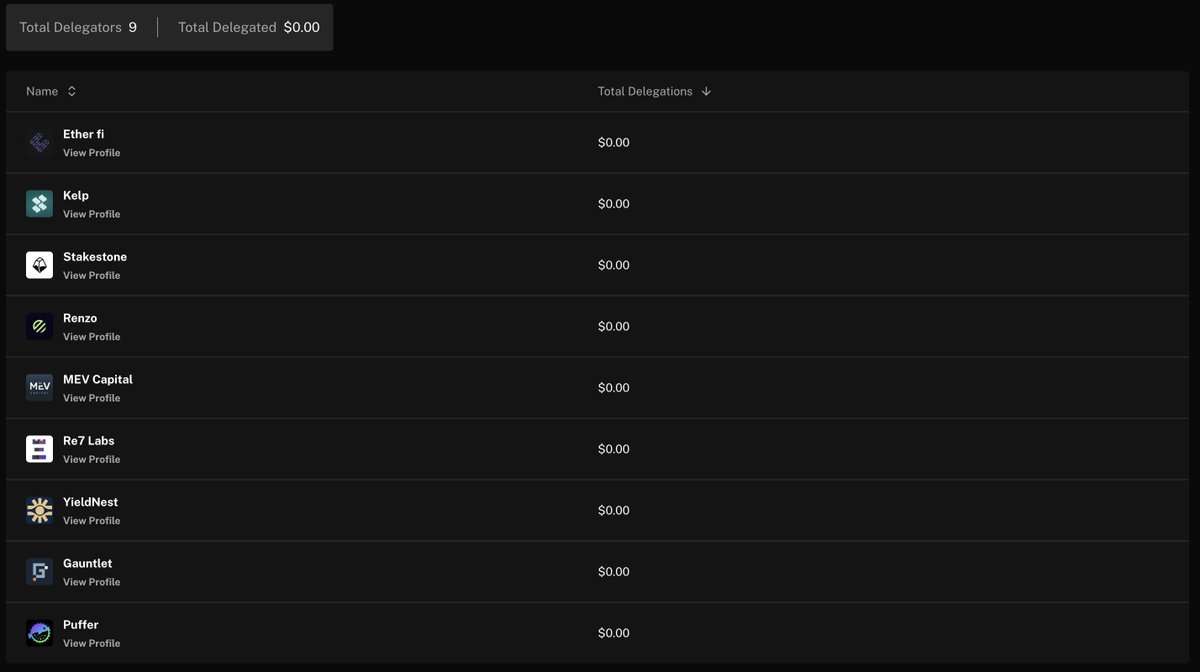The height and width of the screenshot is (672, 1200).
Task: Sort table by Name column arrows
Action: pyautogui.click(x=72, y=91)
